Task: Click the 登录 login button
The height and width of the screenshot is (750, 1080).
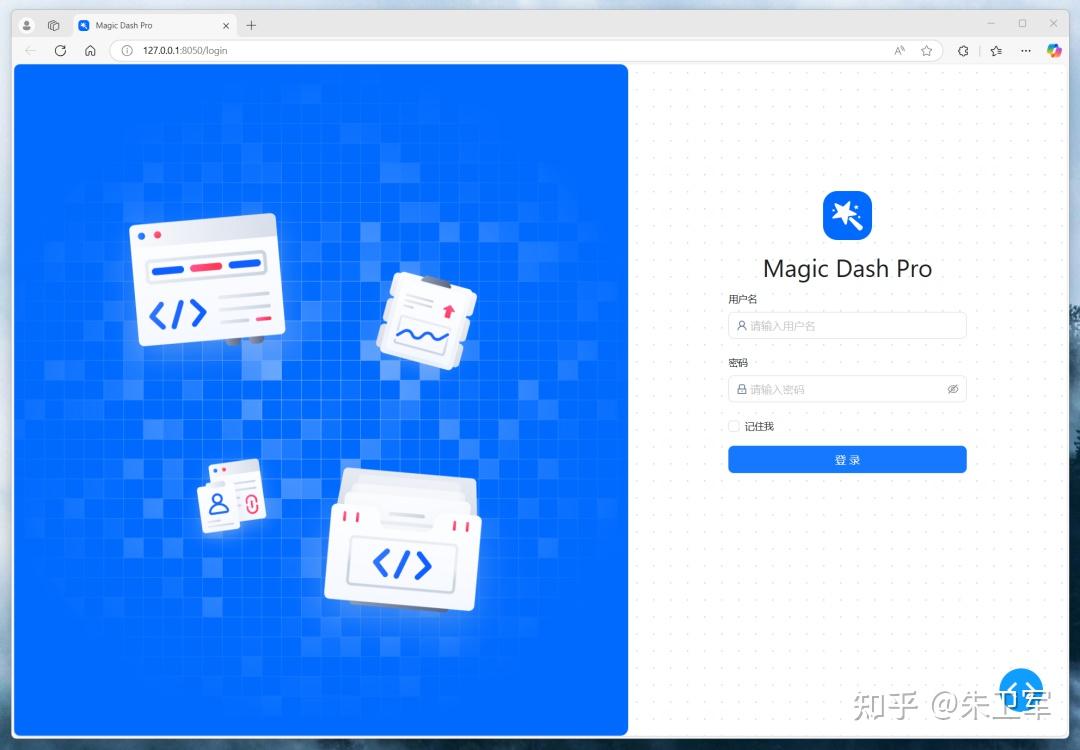Action: coord(847,459)
